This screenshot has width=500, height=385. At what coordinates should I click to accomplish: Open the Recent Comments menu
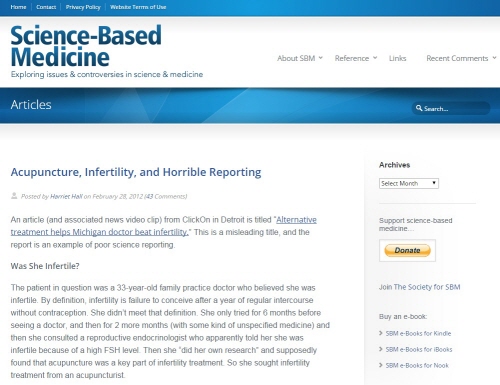[457, 58]
